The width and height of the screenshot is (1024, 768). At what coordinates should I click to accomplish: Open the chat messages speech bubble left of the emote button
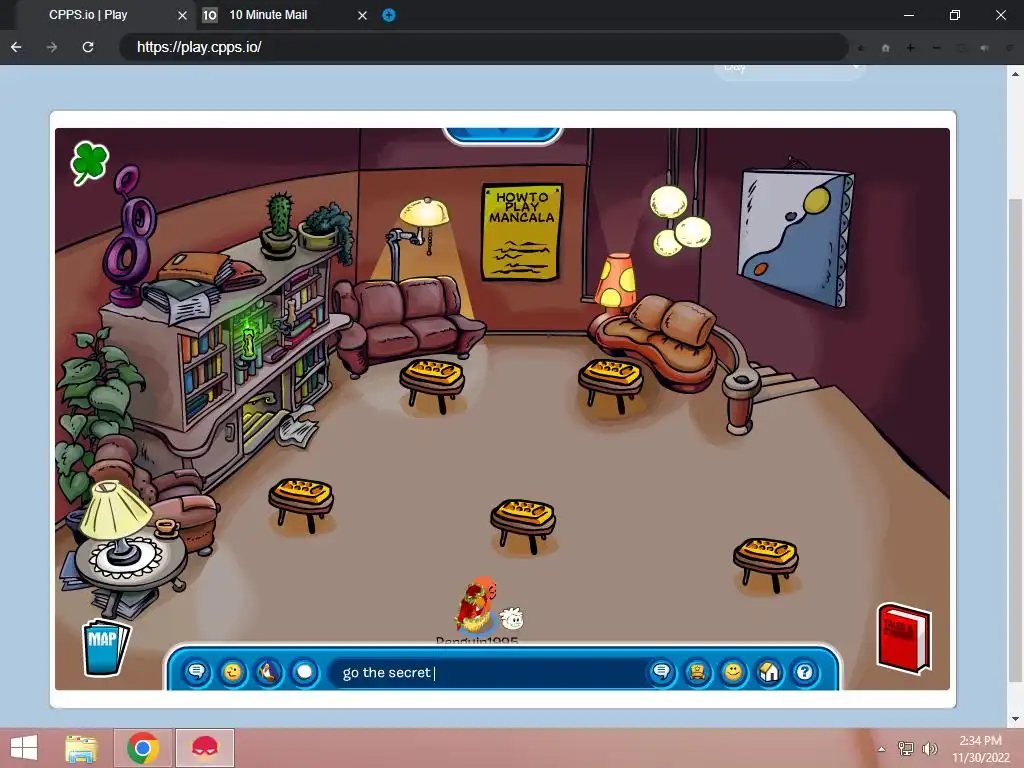pyautogui.click(x=197, y=672)
